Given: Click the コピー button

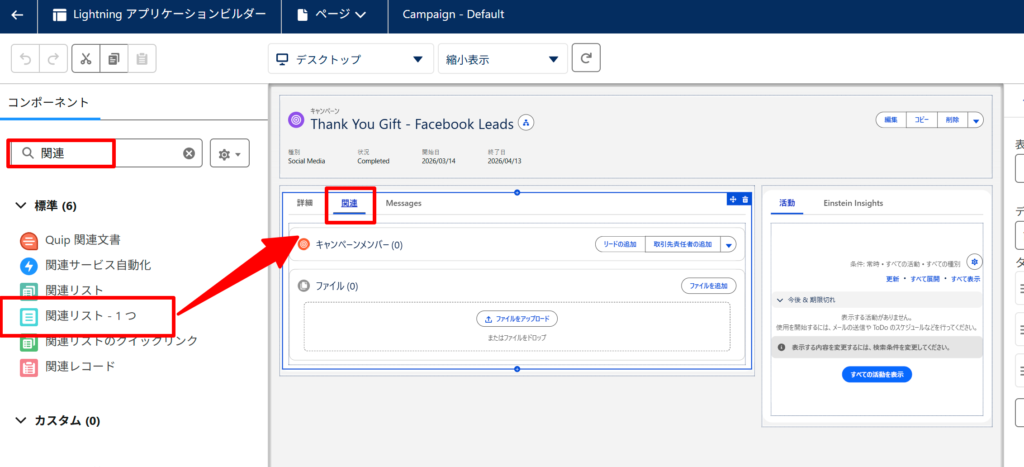Looking at the screenshot, I should (x=921, y=120).
